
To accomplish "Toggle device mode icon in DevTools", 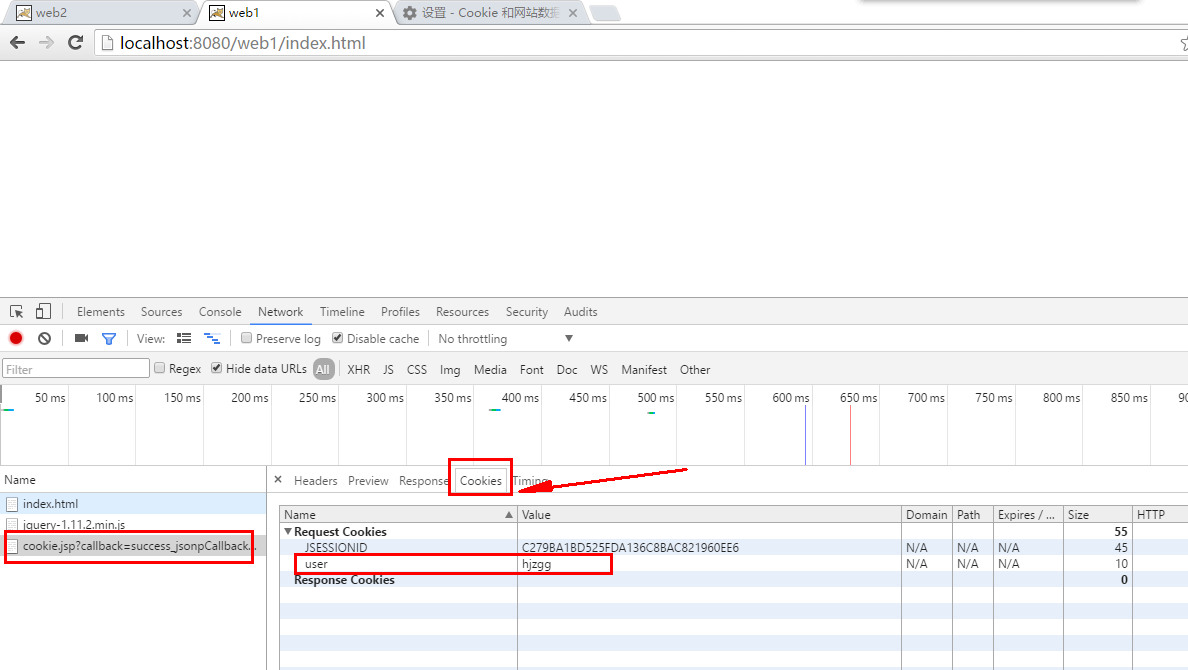I will point(43,312).
